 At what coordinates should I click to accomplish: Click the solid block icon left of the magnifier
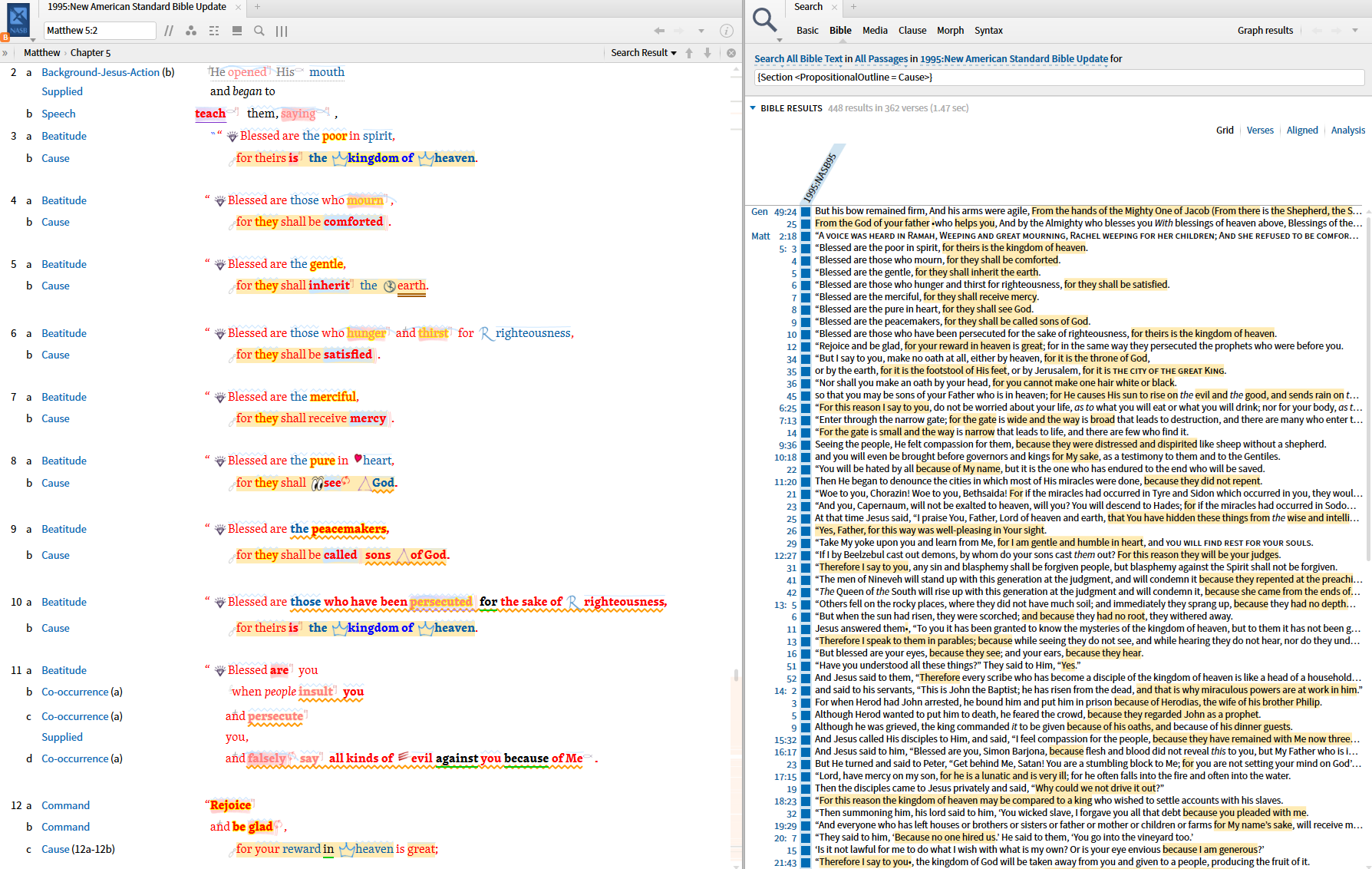(237, 31)
